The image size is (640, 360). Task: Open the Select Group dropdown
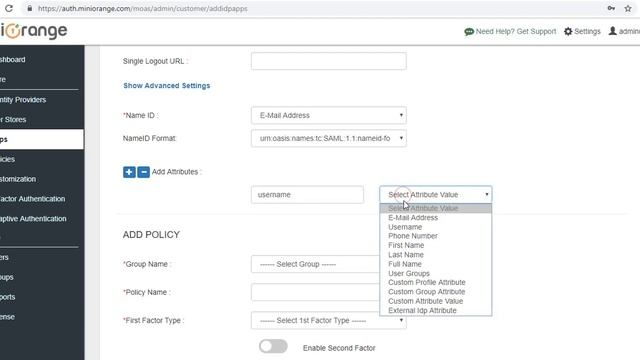315,264
